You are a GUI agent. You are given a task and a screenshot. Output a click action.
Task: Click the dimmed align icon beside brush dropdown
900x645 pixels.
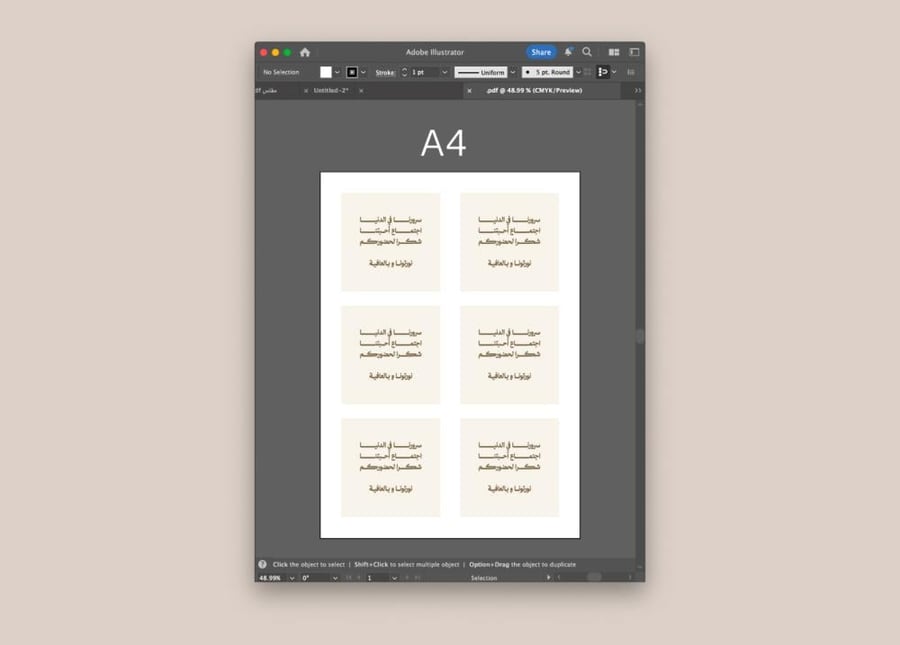coord(588,72)
